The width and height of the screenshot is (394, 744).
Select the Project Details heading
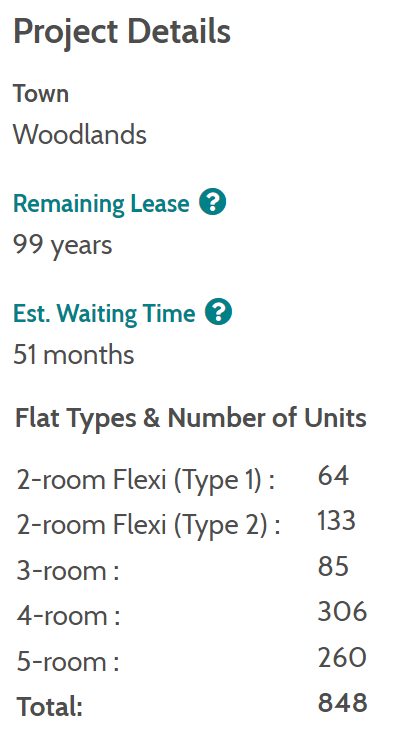122,32
